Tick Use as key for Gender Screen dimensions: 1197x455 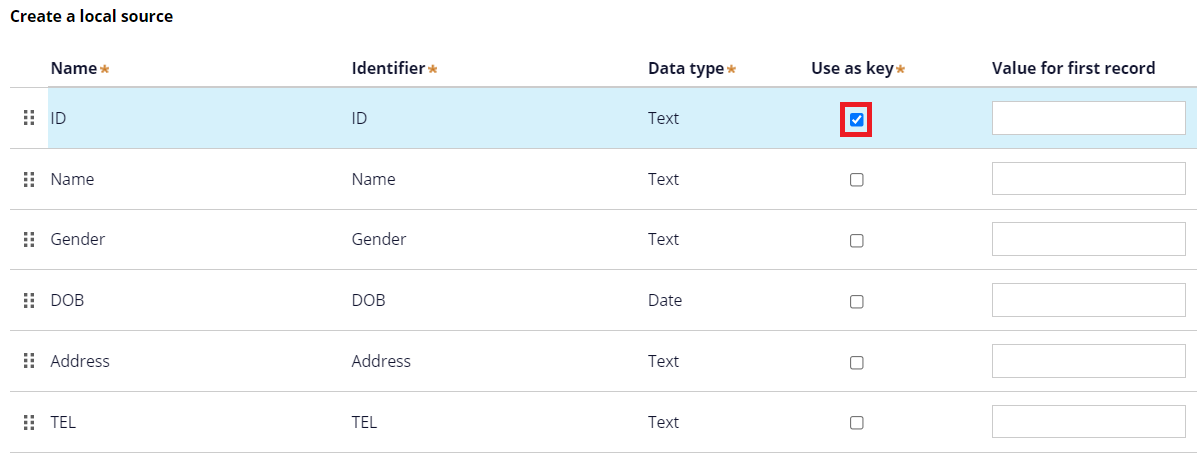click(857, 240)
